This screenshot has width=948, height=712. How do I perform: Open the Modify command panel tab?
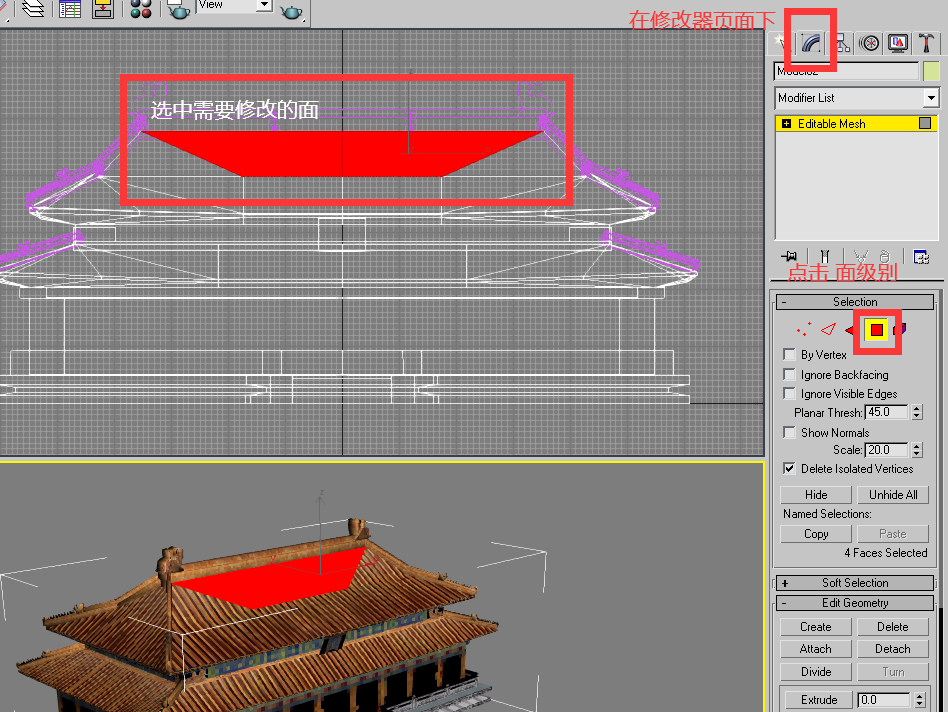810,43
